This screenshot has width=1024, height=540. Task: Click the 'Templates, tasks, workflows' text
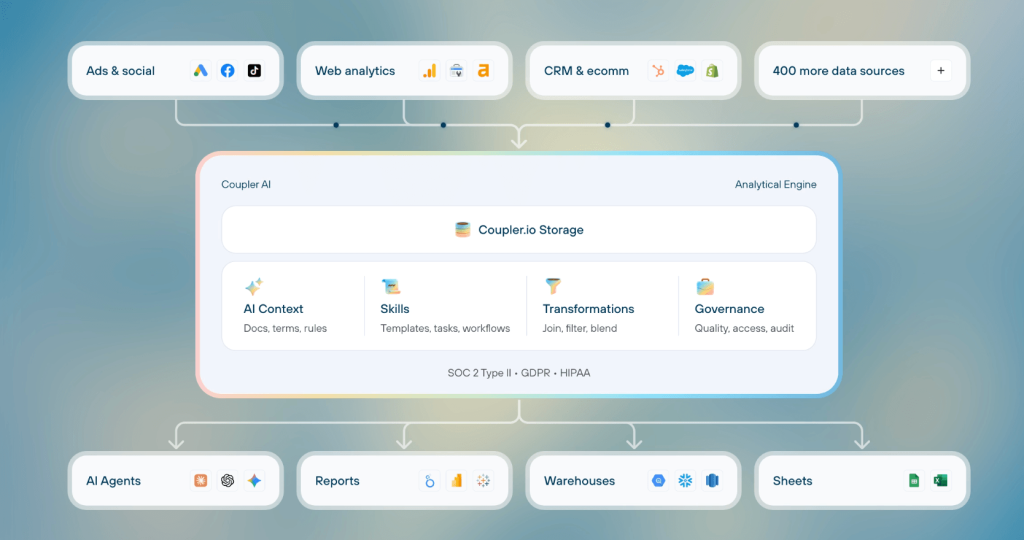pos(445,328)
